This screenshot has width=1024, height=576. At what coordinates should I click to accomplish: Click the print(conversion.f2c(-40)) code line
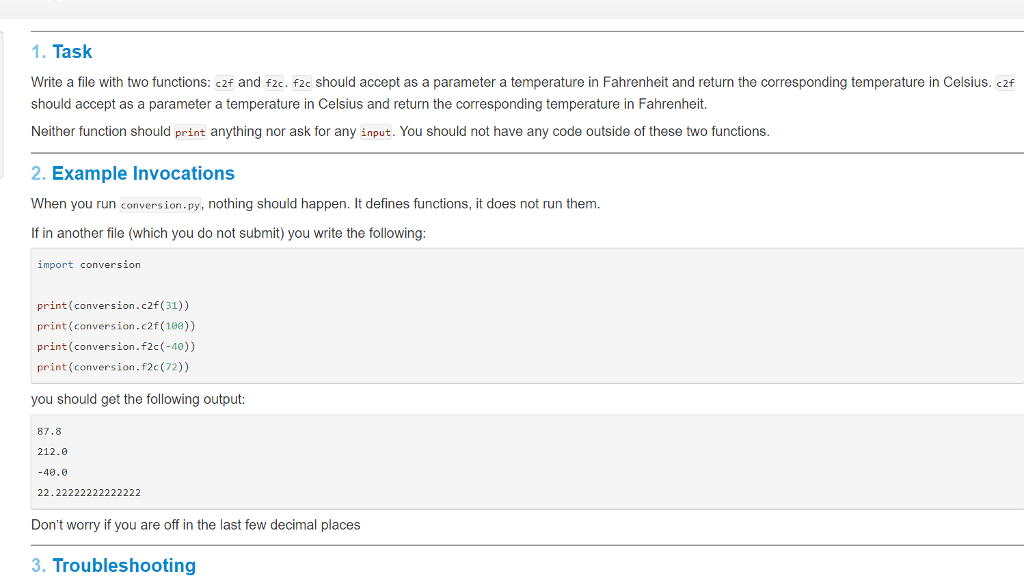(x=116, y=346)
